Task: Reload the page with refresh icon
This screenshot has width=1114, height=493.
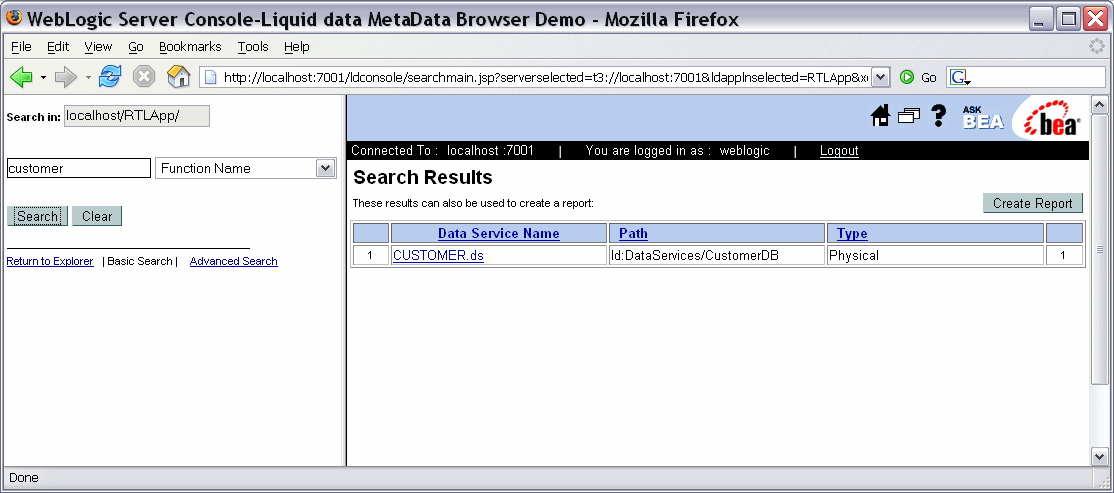Action: (x=109, y=77)
